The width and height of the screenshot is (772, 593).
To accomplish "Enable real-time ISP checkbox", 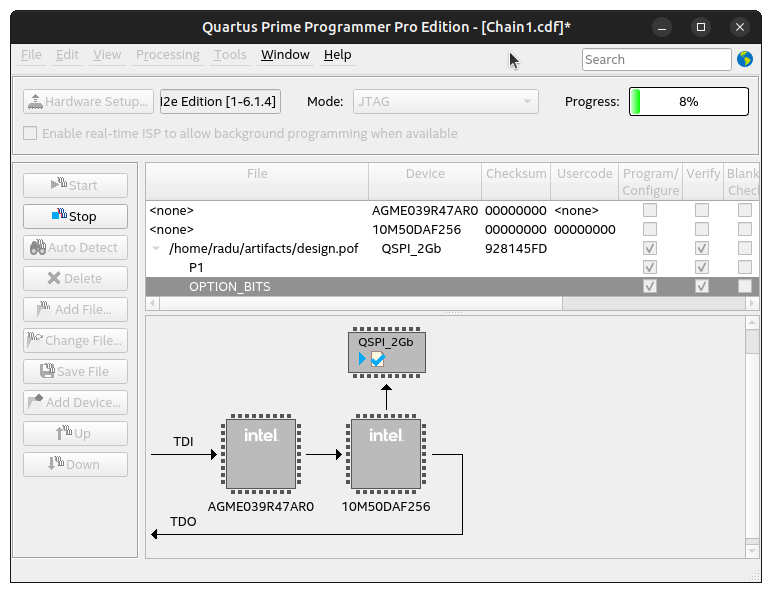I will tap(30, 133).
